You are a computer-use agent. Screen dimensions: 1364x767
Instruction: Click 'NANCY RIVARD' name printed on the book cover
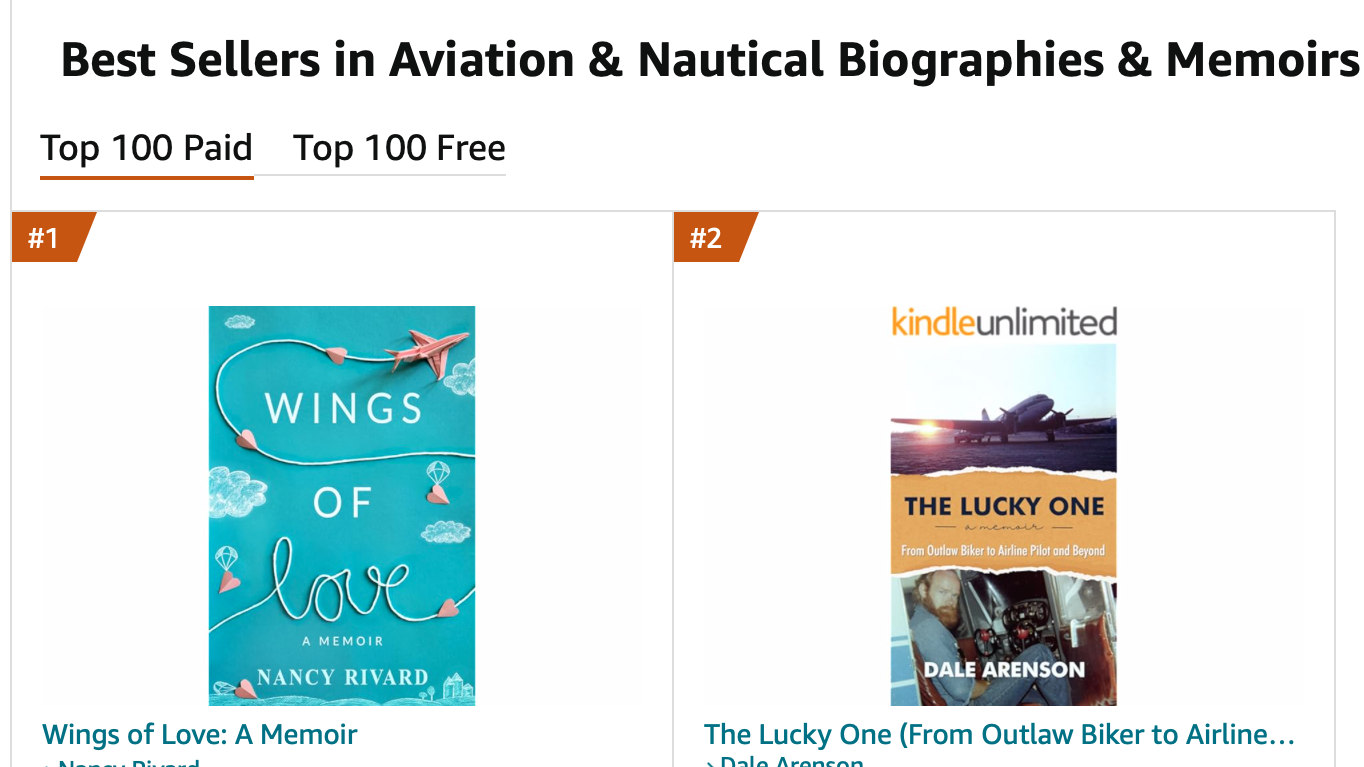point(342,677)
